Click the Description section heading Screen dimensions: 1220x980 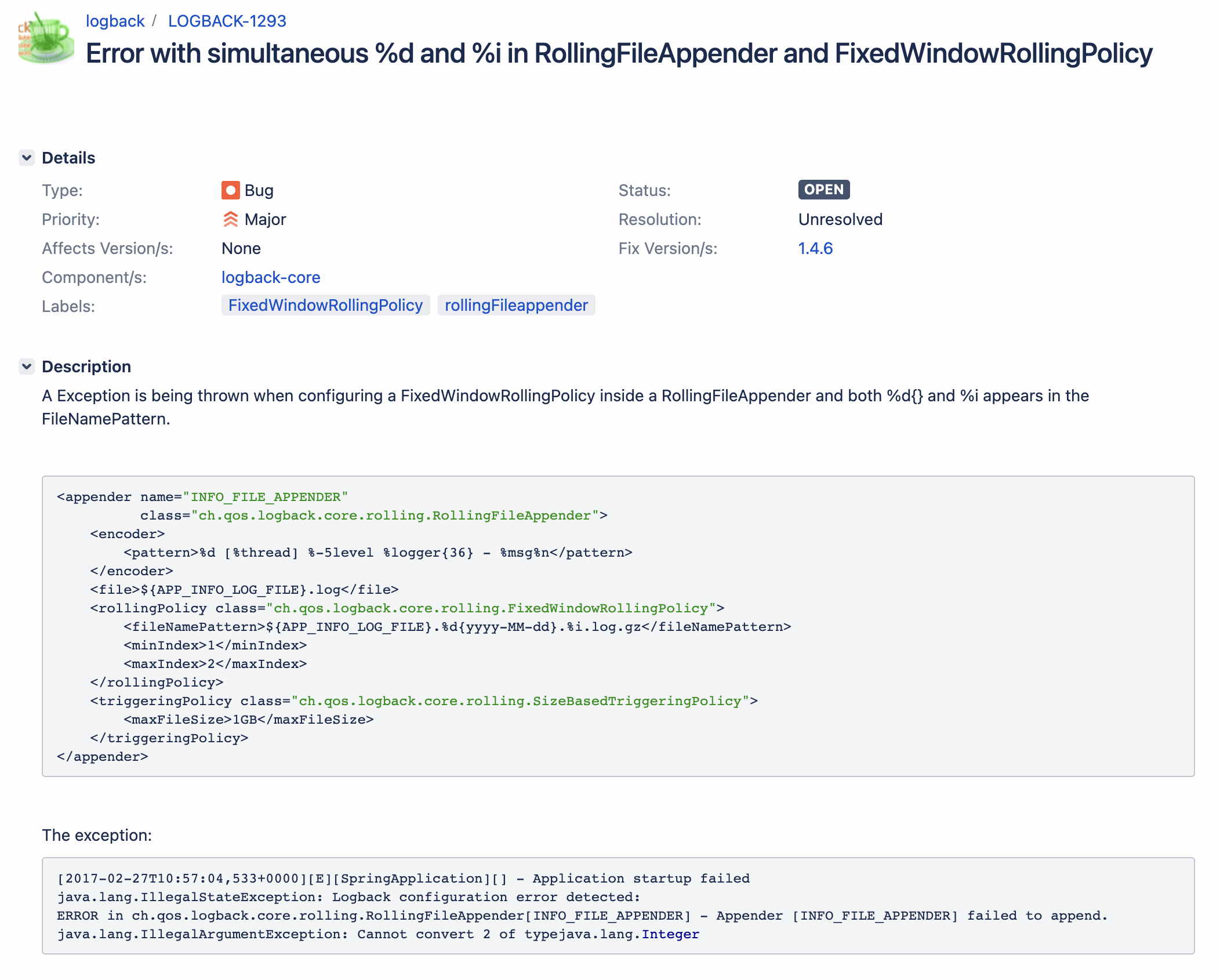86,366
